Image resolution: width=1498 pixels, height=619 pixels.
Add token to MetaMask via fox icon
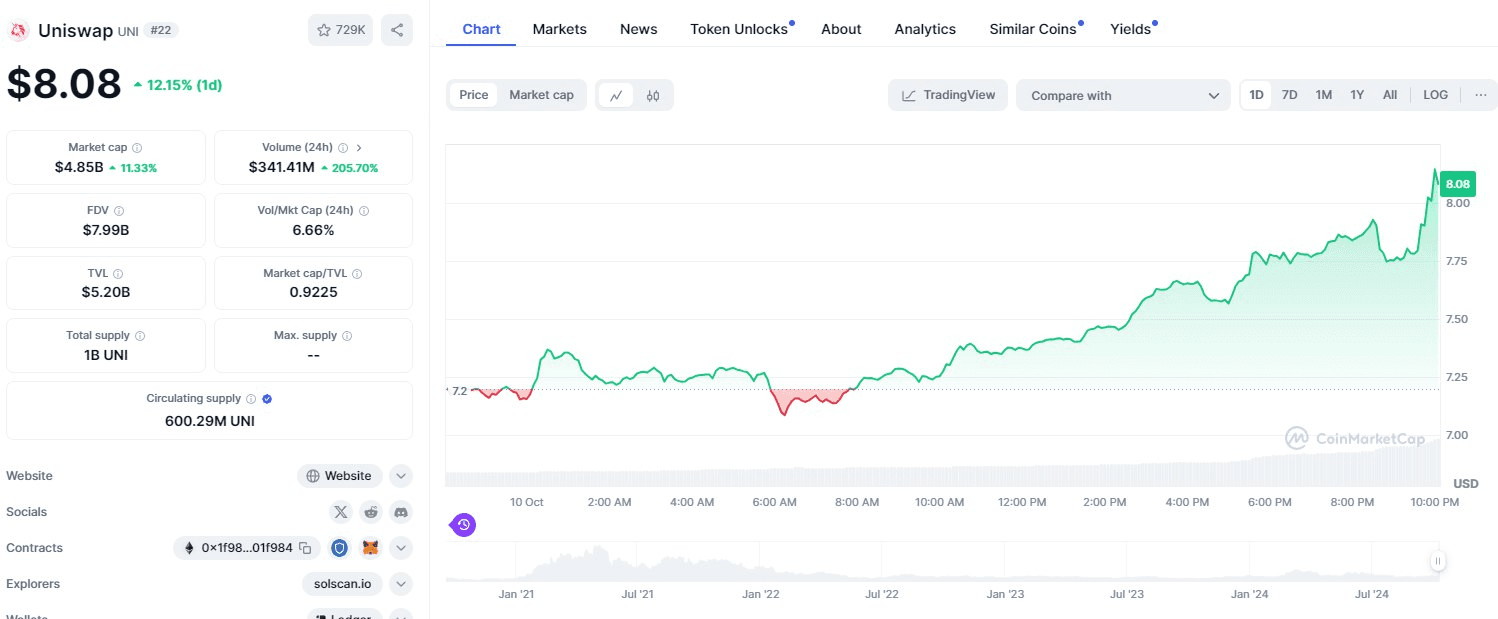coord(370,548)
